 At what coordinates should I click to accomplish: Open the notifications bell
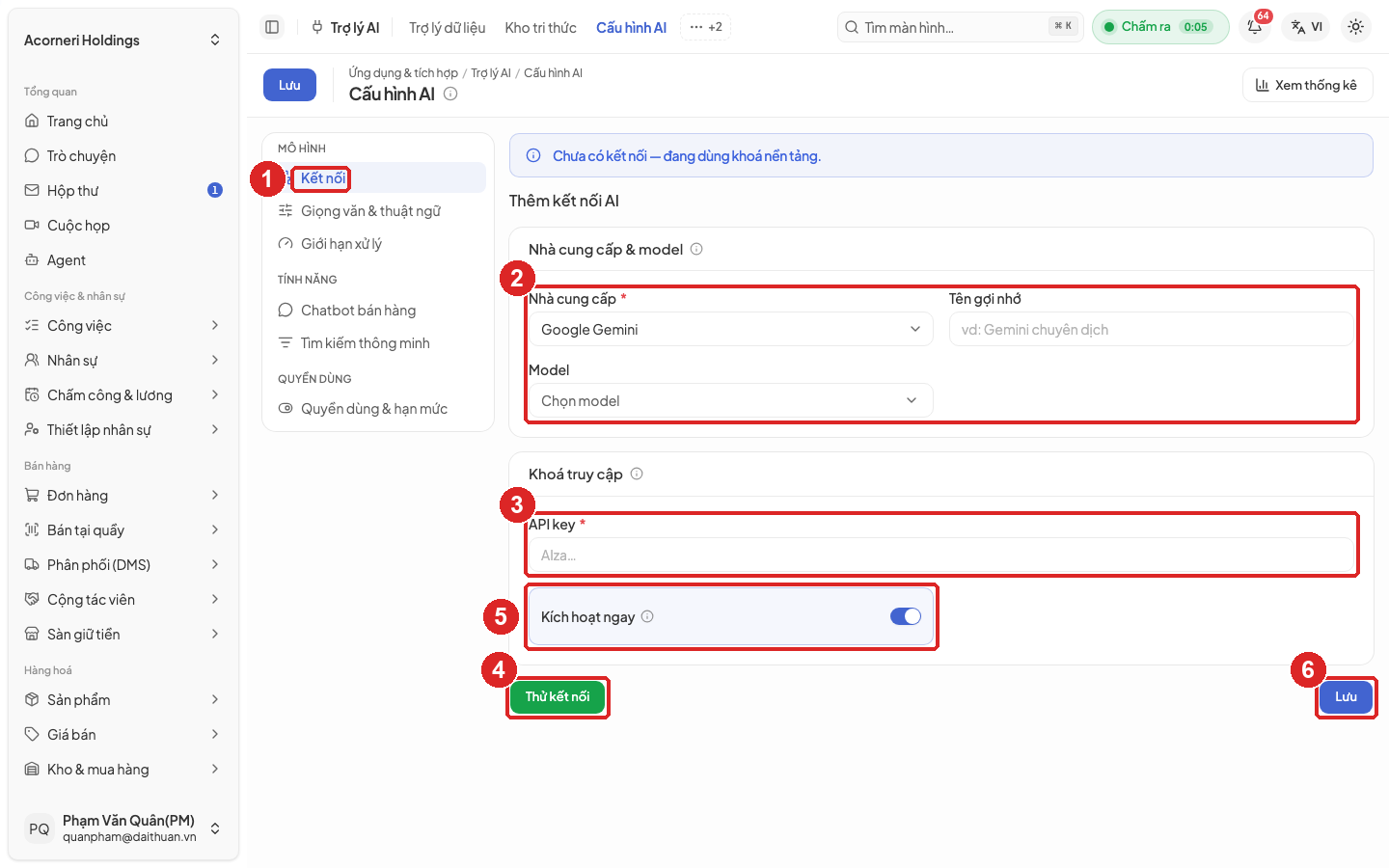pyautogui.click(x=1255, y=27)
